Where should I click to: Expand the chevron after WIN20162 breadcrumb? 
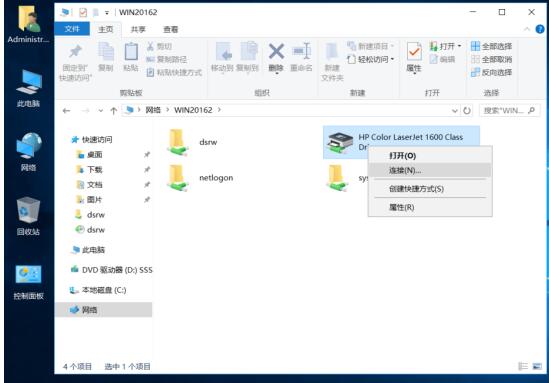click(219, 110)
